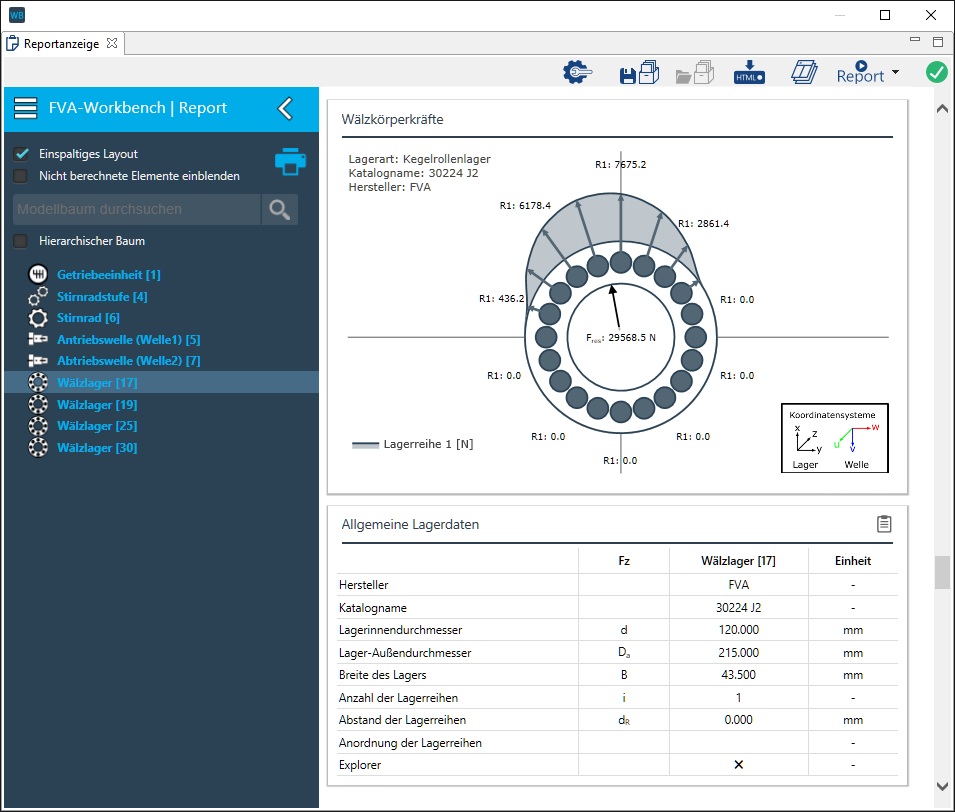Enable Nicht berechnete Elemente einblenden
The image size is (955, 812).
click(21, 176)
